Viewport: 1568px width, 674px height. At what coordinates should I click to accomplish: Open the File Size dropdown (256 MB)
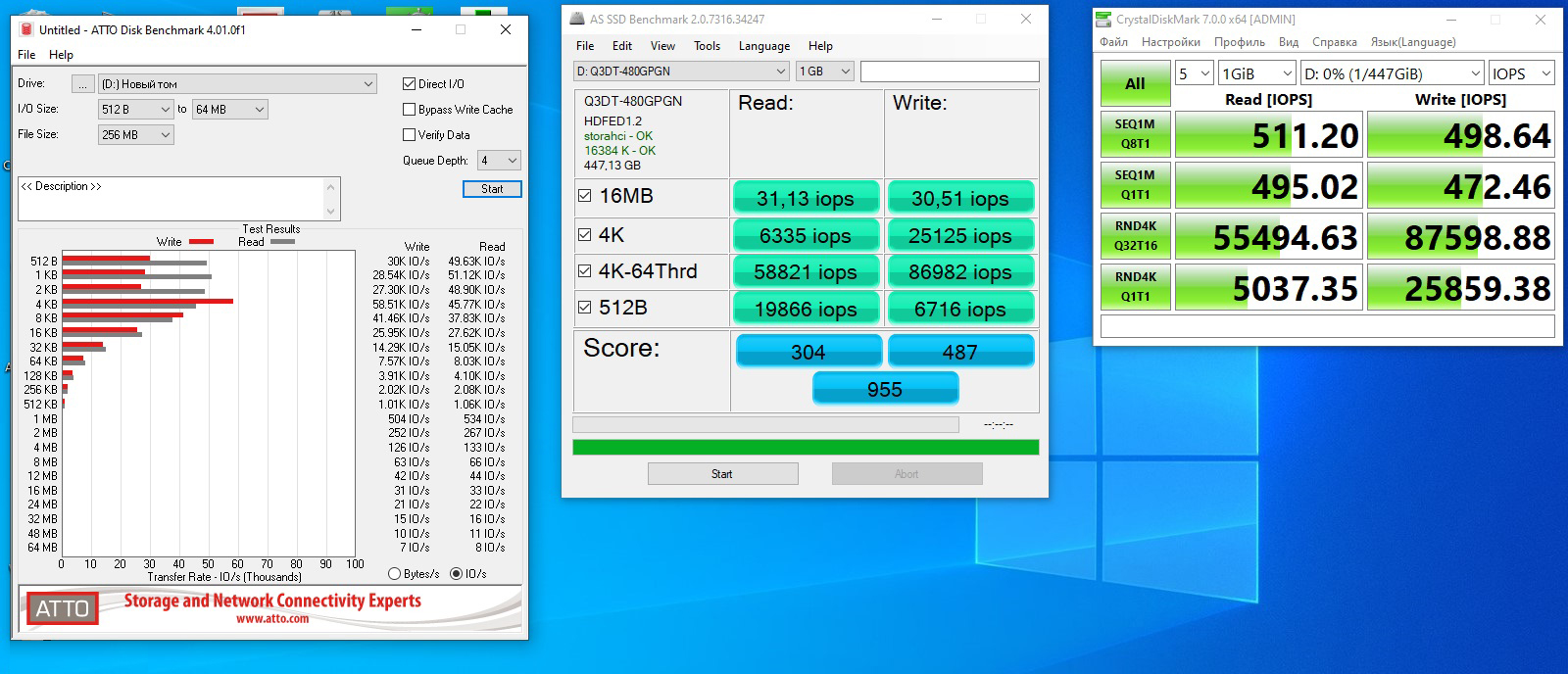click(135, 134)
